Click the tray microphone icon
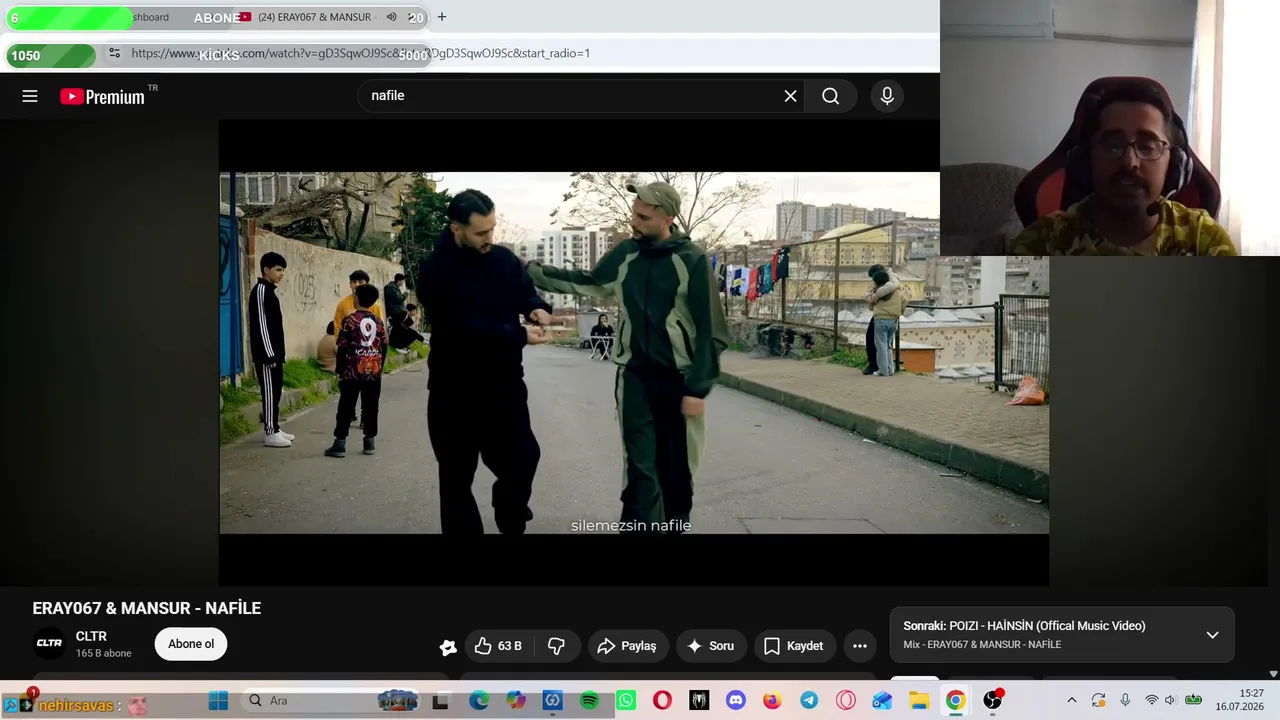Viewport: 1280px width, 720px height. coord(1125,701)
